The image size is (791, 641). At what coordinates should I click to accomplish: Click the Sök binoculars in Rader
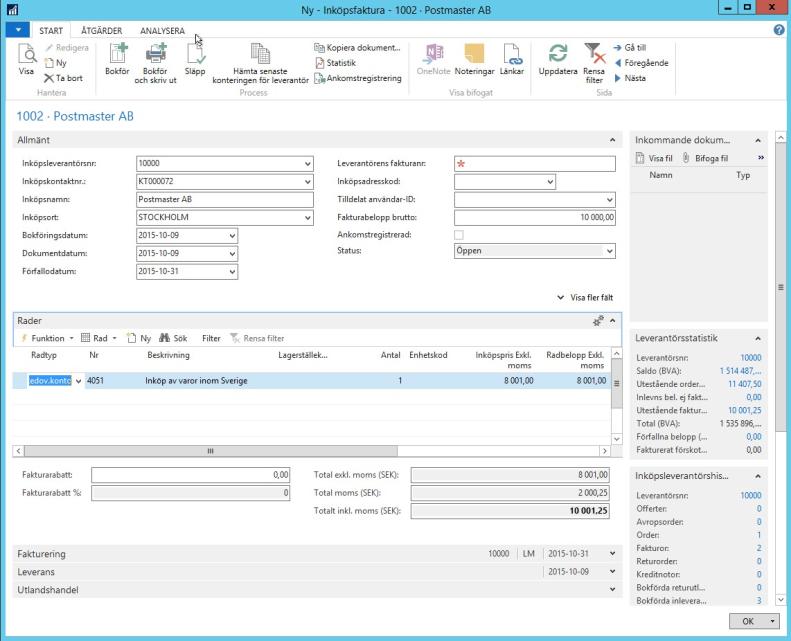coord(173,338)
